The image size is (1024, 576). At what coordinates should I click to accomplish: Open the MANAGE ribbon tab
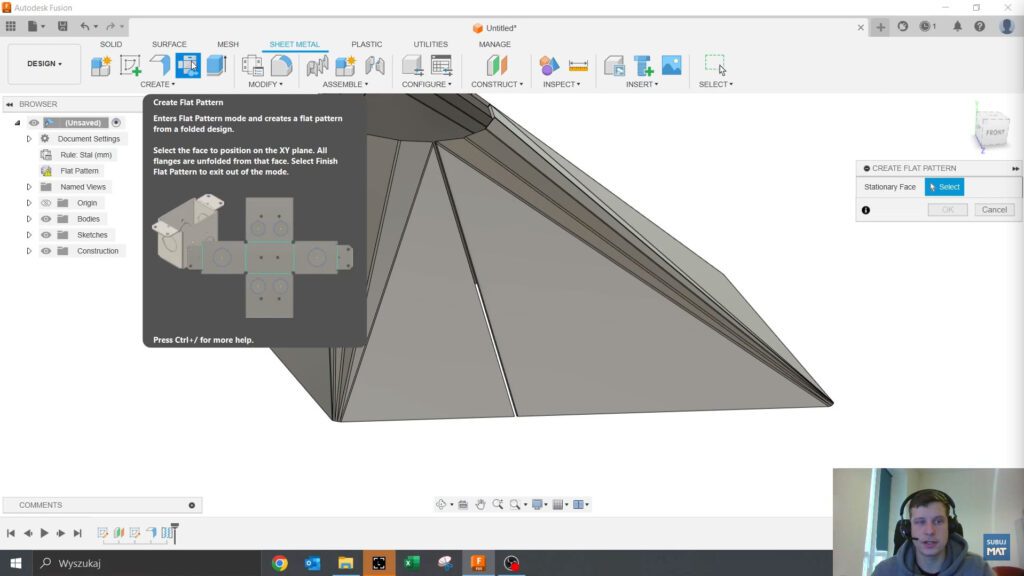pos(493,44)
